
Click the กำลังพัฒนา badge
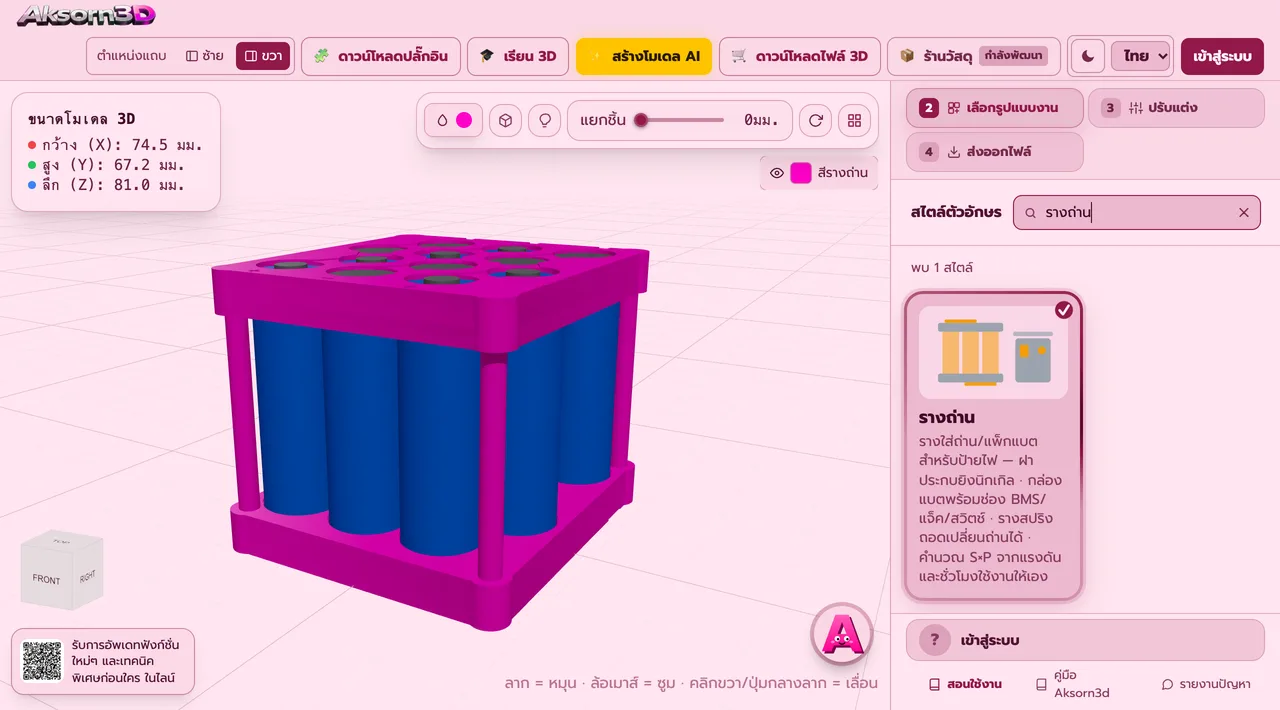point(1013,56)
